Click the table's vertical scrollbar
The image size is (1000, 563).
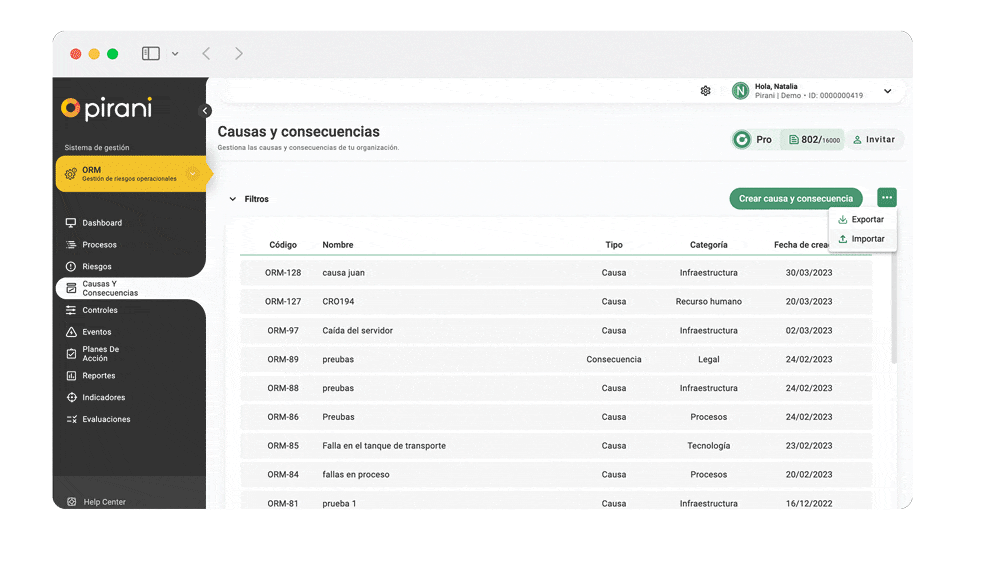point(894,310)
